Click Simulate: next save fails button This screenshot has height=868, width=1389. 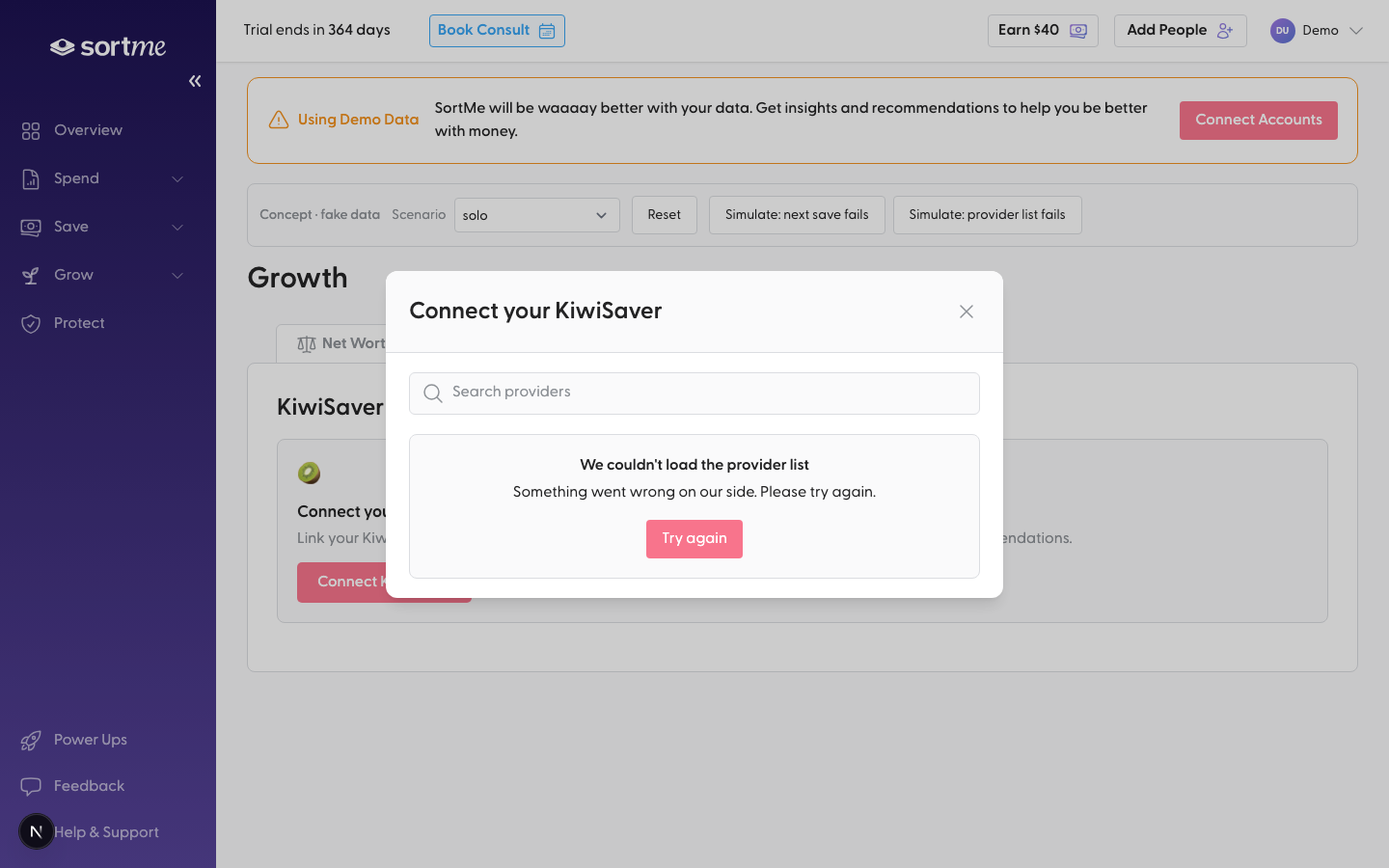[797, 215]
